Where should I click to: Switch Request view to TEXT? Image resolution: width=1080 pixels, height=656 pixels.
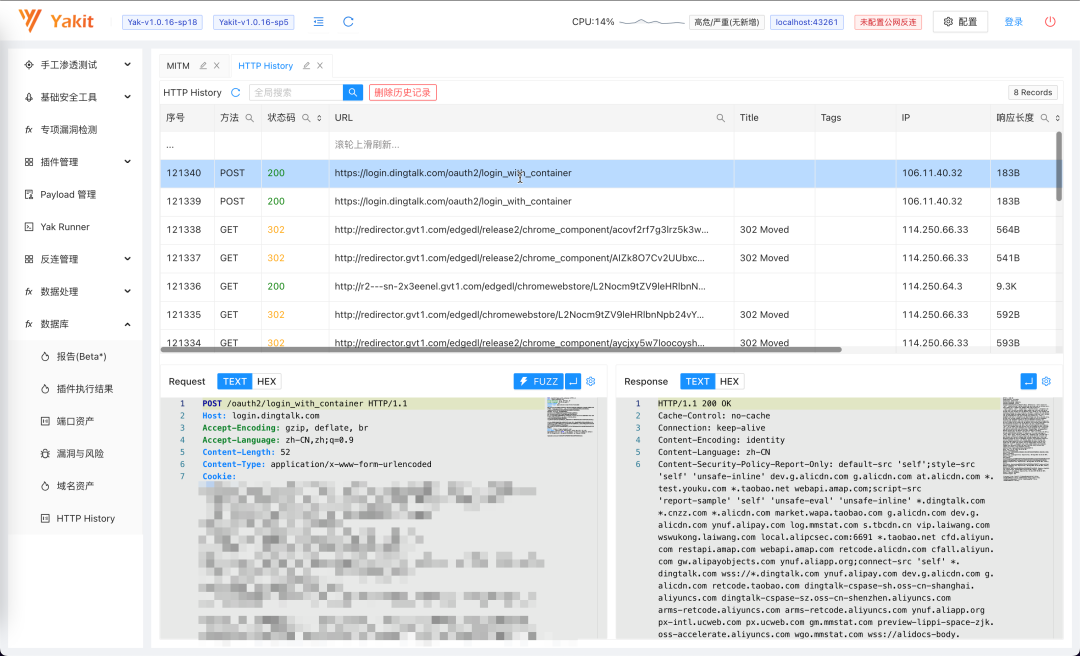click(234, 381)
